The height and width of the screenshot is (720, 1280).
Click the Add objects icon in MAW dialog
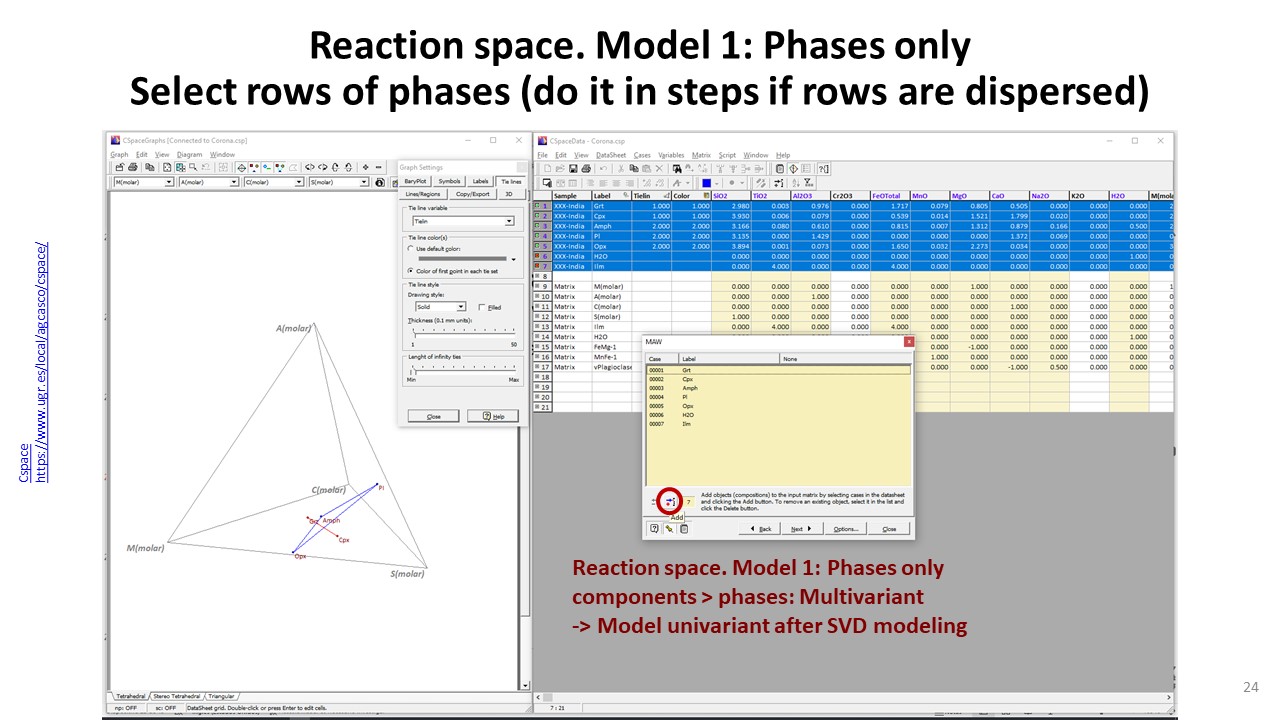coord(671,501)
